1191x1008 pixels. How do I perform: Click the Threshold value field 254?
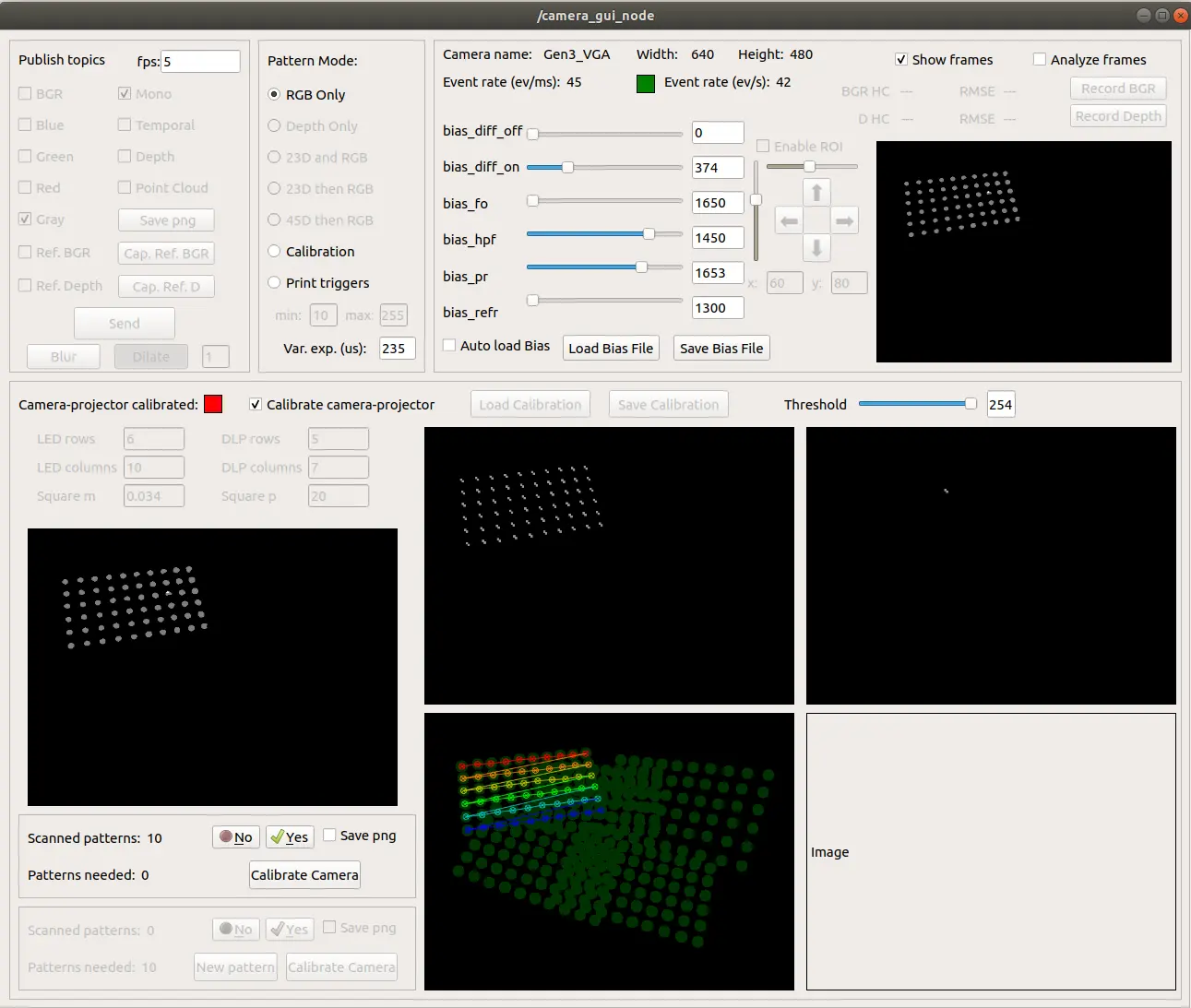tap(1001, 404)
